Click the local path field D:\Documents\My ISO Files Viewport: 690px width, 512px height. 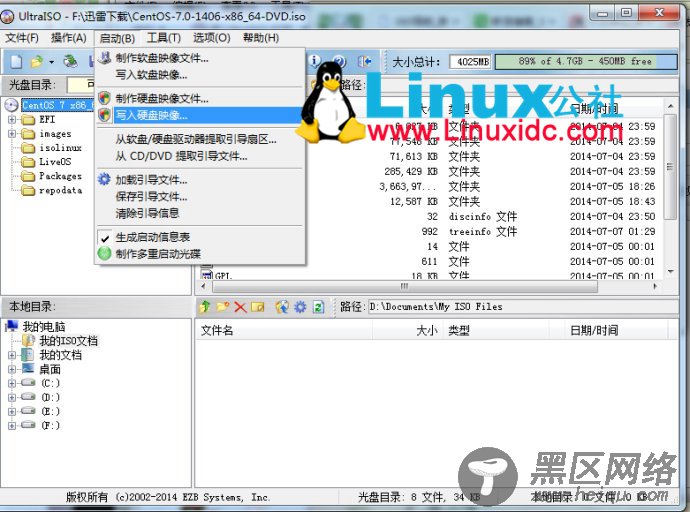tap(521, 307)
